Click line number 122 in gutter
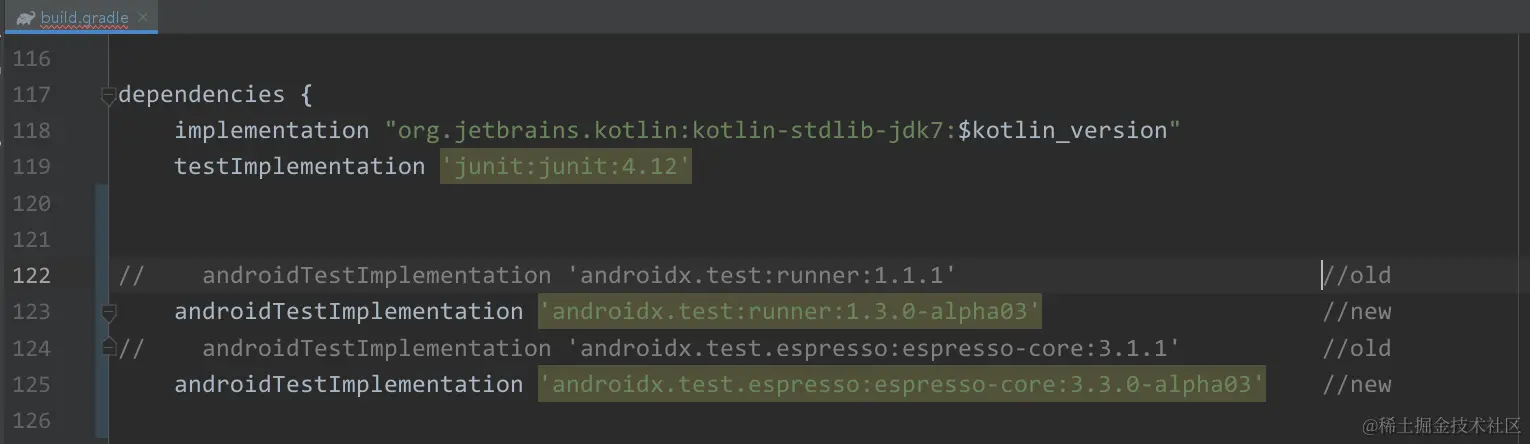The image size is (1530, 444). pyautogui.click(x=31, y=276)
